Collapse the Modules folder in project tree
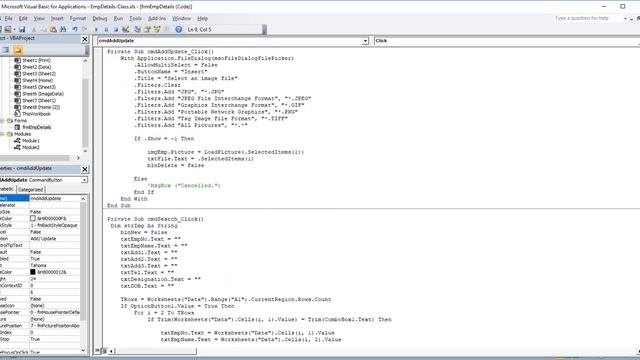The width and height of the screenshot is (640, 360). coord(2,134)
